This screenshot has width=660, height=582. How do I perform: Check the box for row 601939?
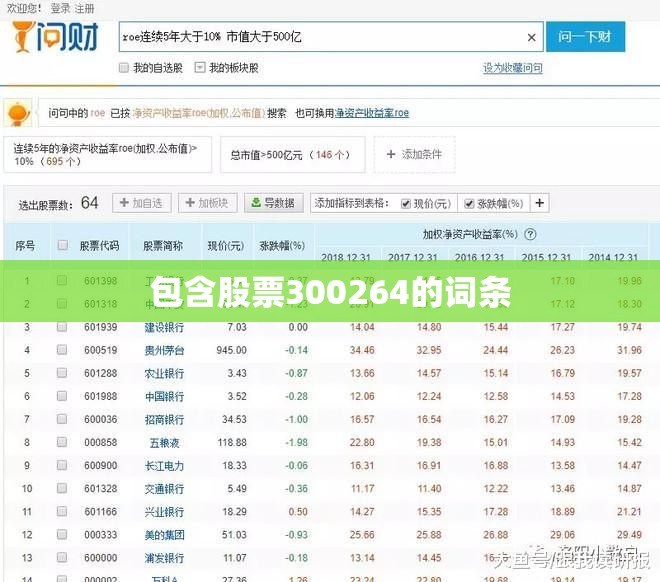tap(62, 327)
